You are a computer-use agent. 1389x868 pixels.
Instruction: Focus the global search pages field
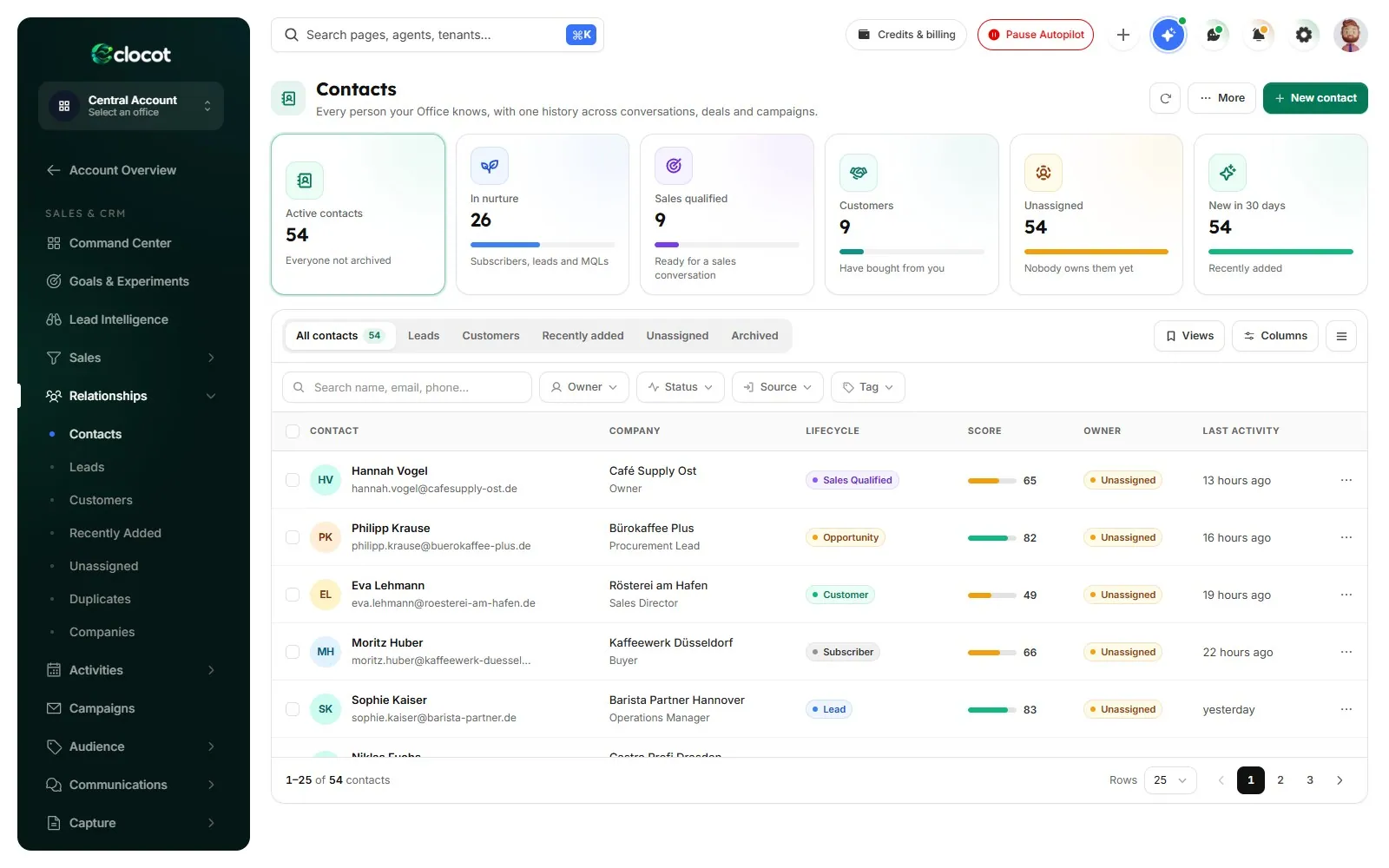point(438,35)
